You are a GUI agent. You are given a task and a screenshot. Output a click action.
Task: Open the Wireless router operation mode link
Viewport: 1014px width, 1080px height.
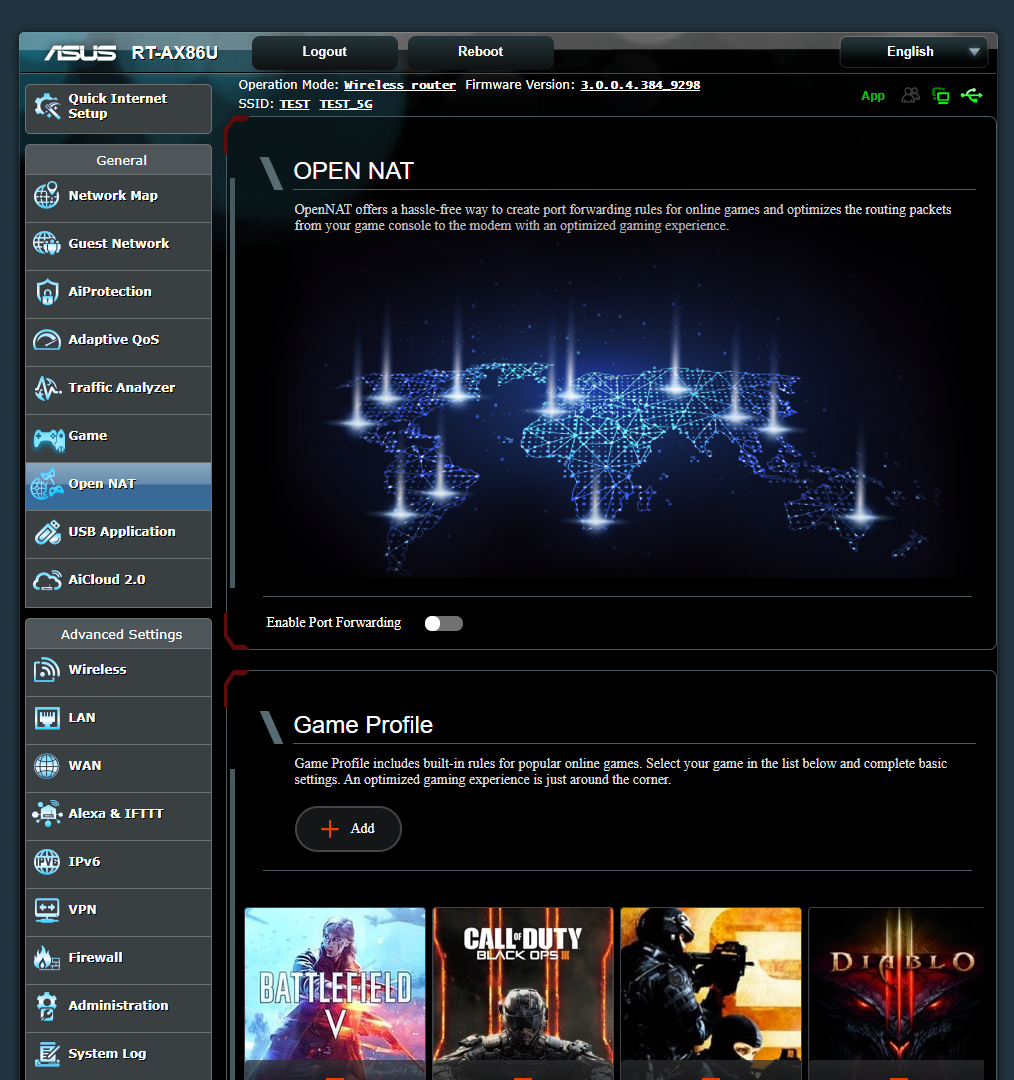[400, 85]
